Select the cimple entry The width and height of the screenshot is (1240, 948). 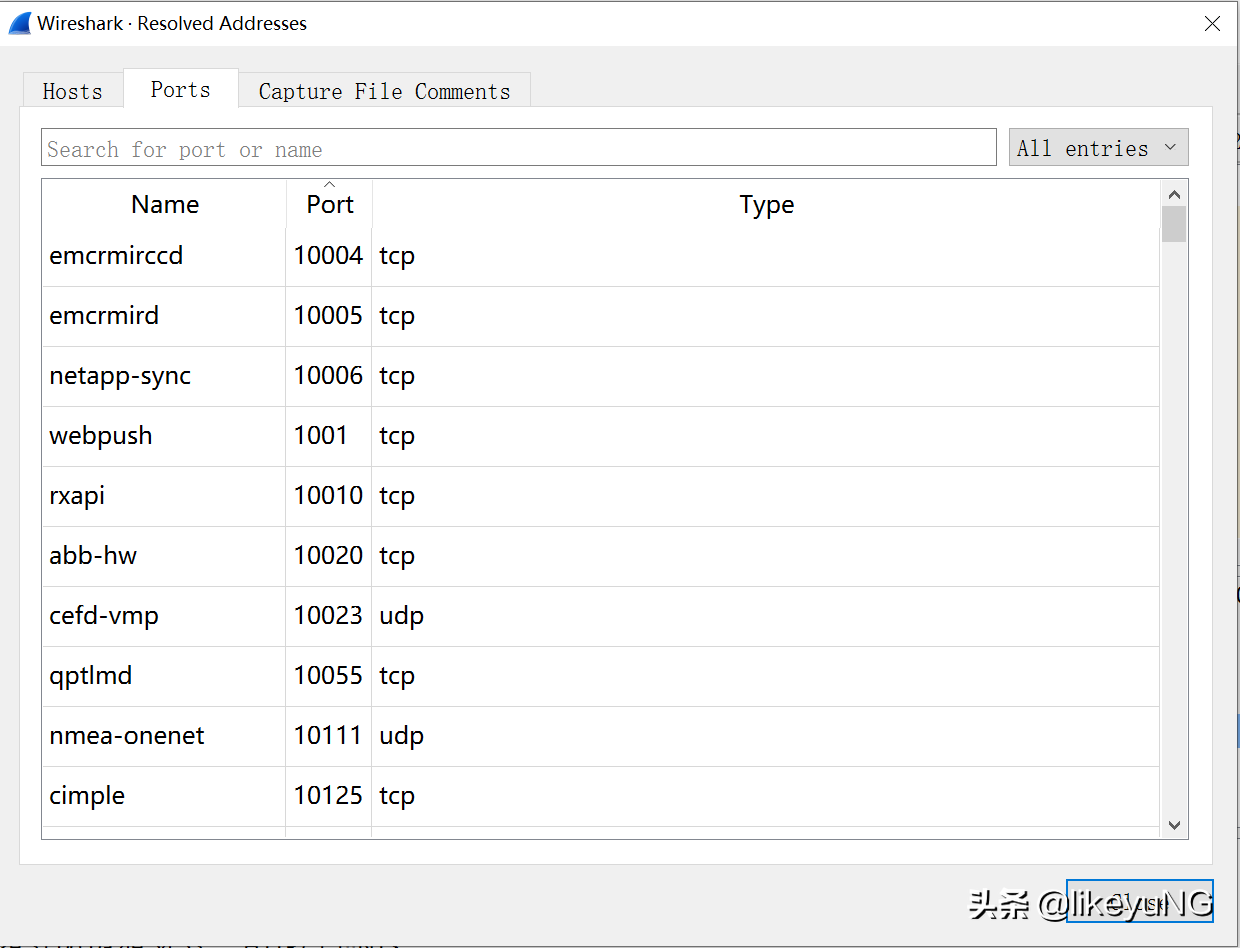[87, 796]
